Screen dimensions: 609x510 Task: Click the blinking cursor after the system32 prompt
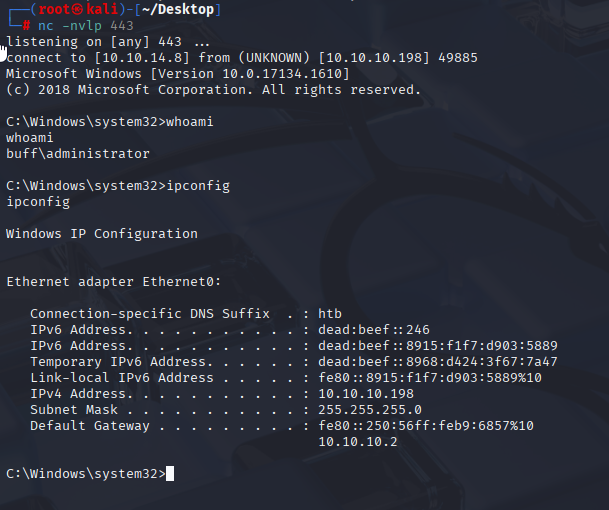[x=170, y=473]
